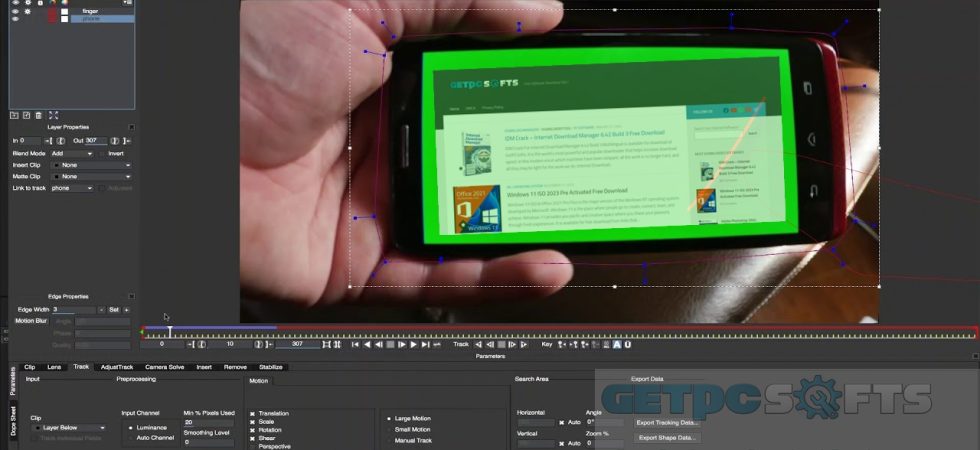Track backwards button
This screenshot has height=450, width=980.
[x=478, y=344]
